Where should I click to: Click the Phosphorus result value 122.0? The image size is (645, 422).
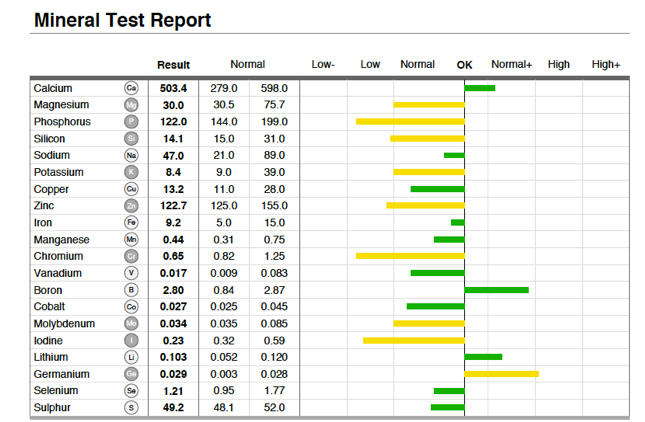[173, 122]
